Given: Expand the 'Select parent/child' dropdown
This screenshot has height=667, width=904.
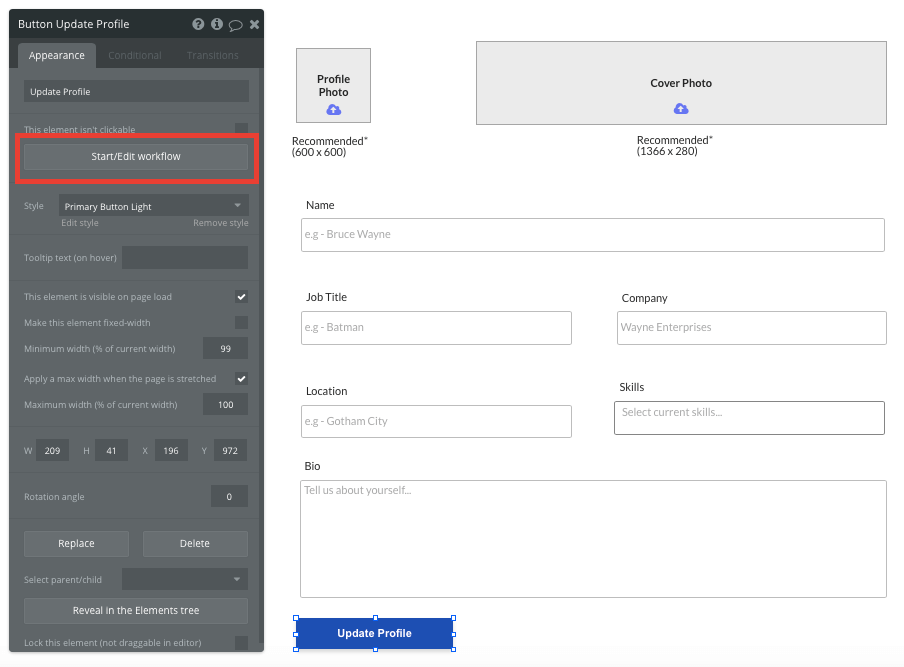Looking at the screenshot, I should [184, 578].
